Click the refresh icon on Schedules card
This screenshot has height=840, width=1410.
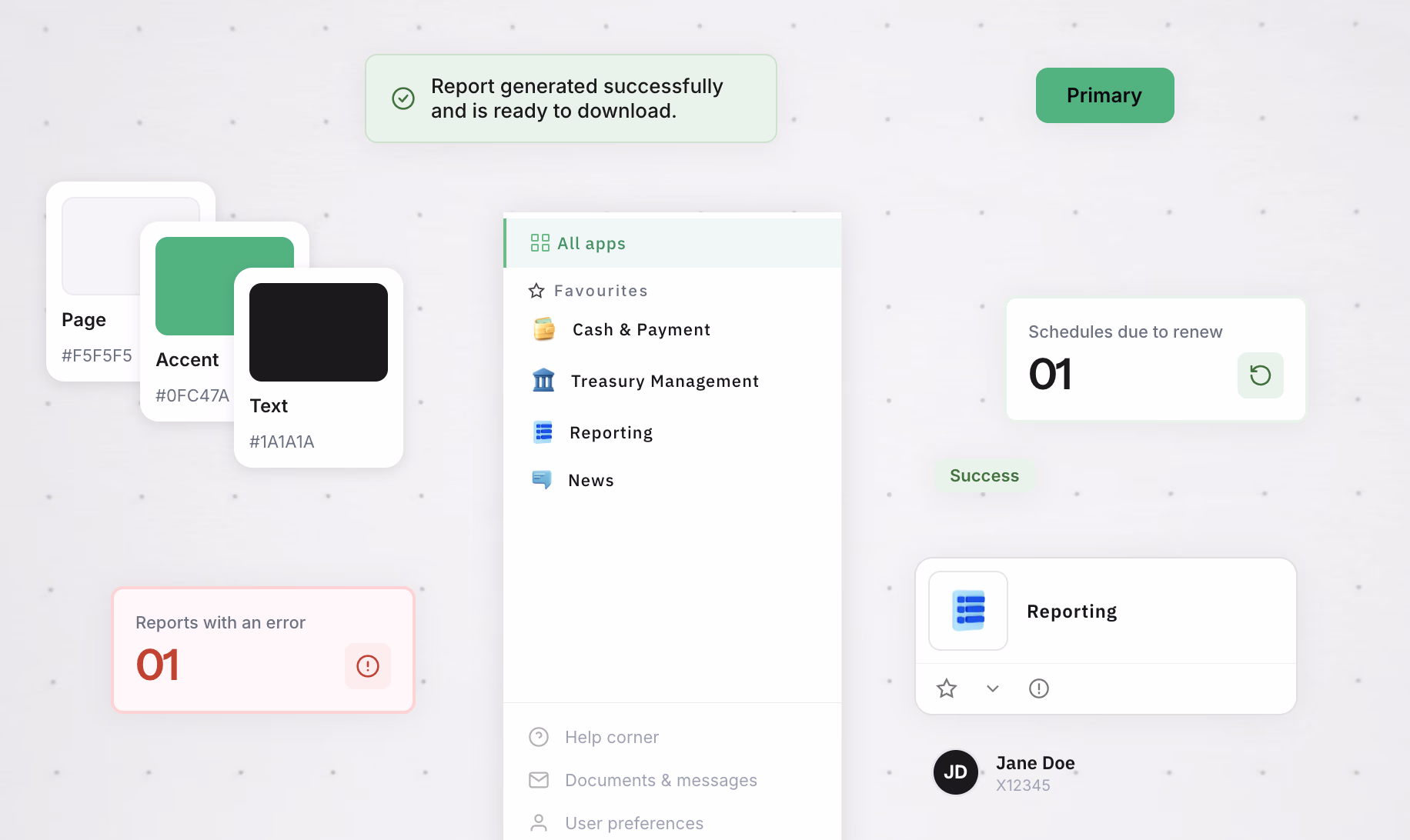[1260, 375]
